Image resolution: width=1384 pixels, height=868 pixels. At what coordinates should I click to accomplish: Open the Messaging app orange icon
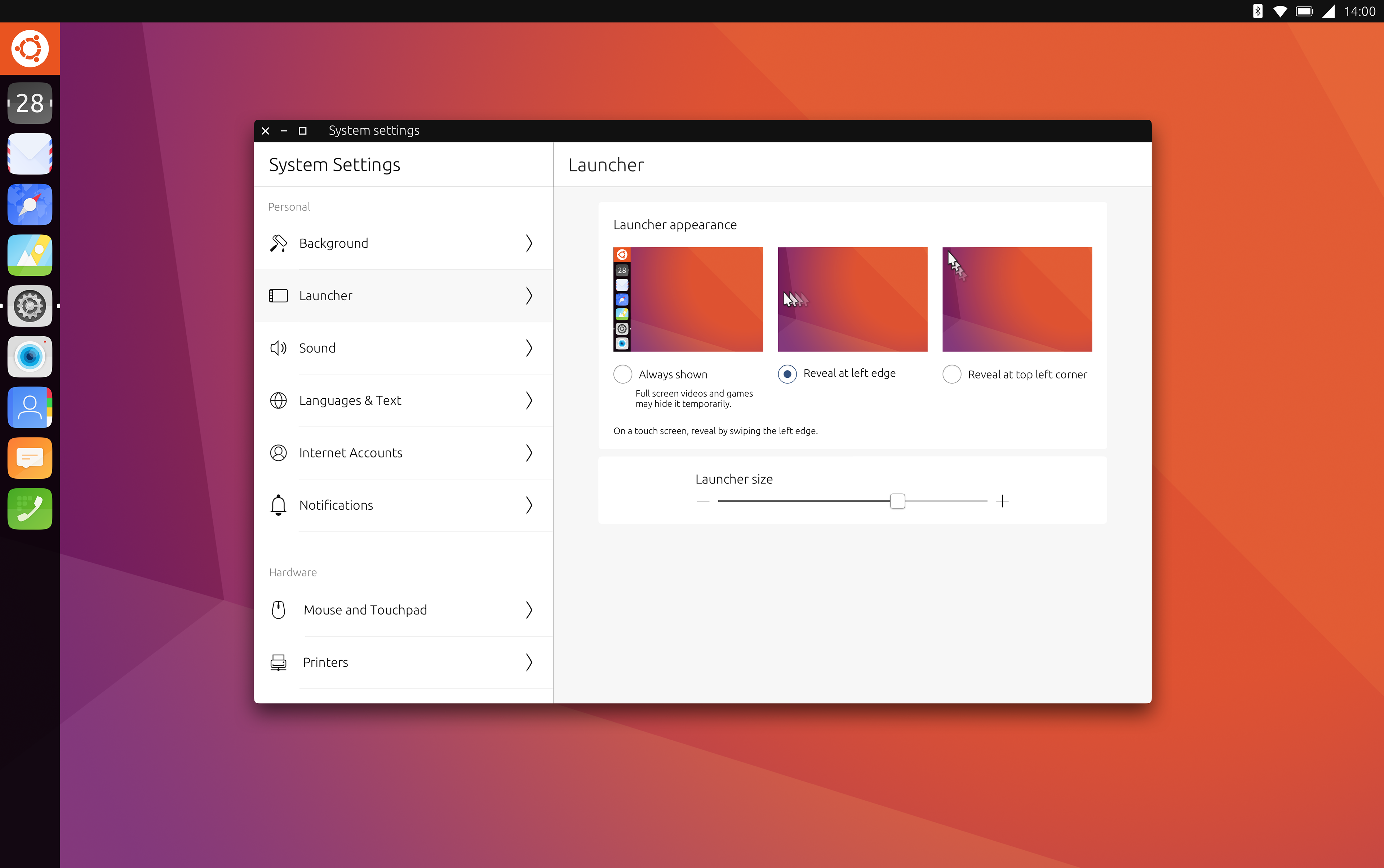pos(30,458)
